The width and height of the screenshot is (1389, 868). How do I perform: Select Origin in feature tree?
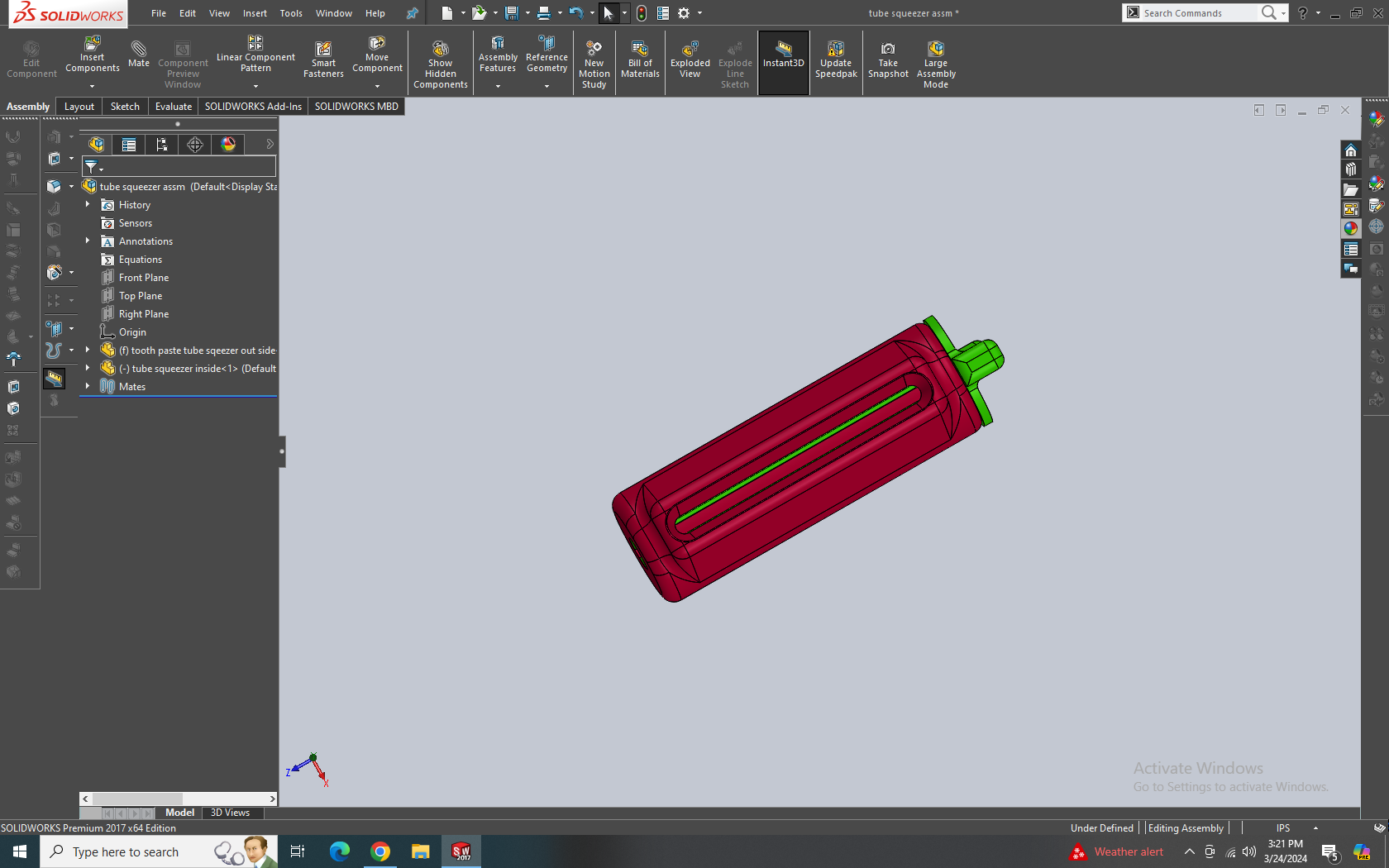[132, 332]
